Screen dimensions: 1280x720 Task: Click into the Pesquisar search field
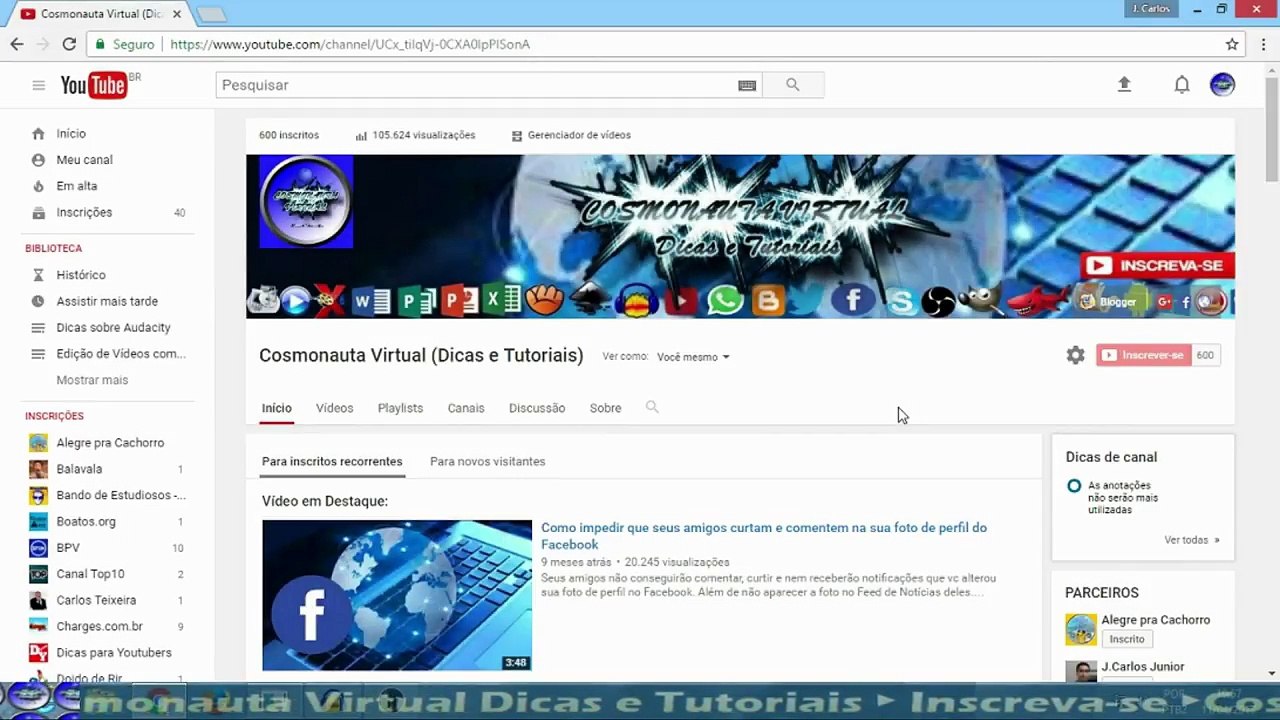point(478,85)
